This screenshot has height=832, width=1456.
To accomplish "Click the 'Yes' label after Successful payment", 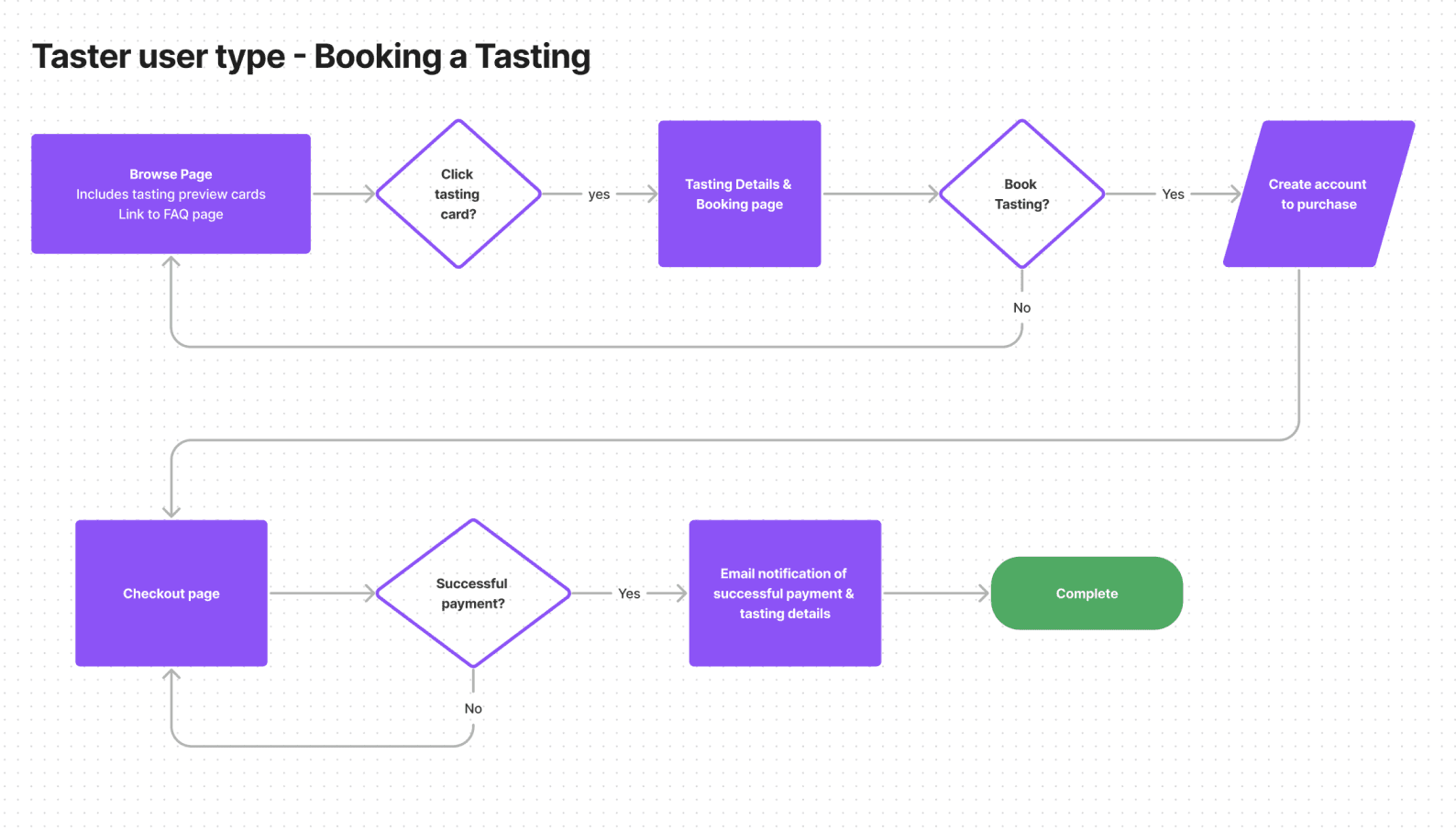I will tap(629, 593).
